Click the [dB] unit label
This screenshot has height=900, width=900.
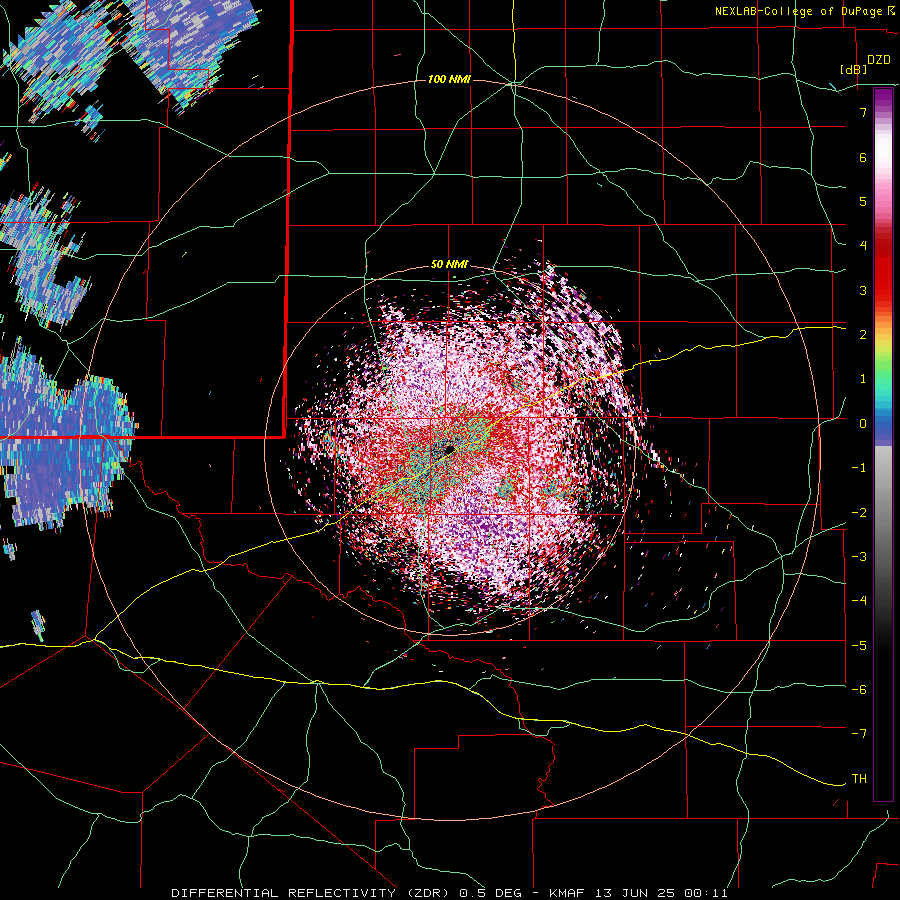(x=853, y=69)
